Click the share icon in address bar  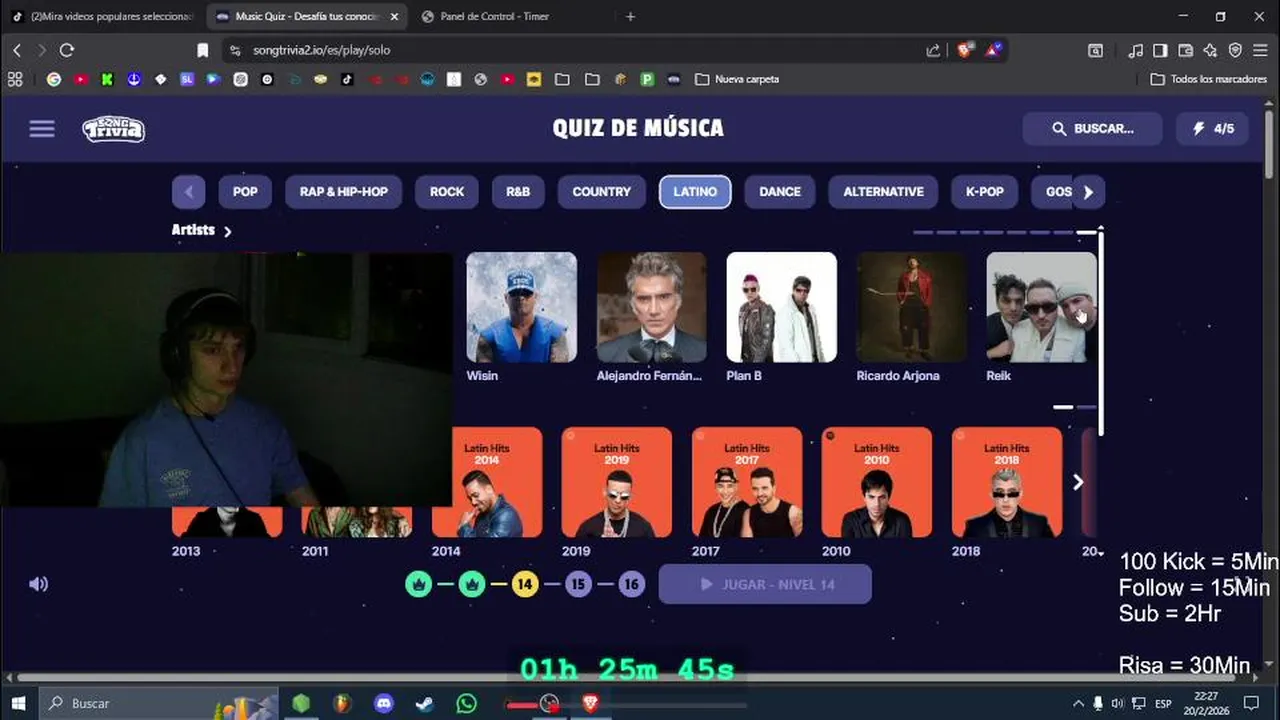933,50
